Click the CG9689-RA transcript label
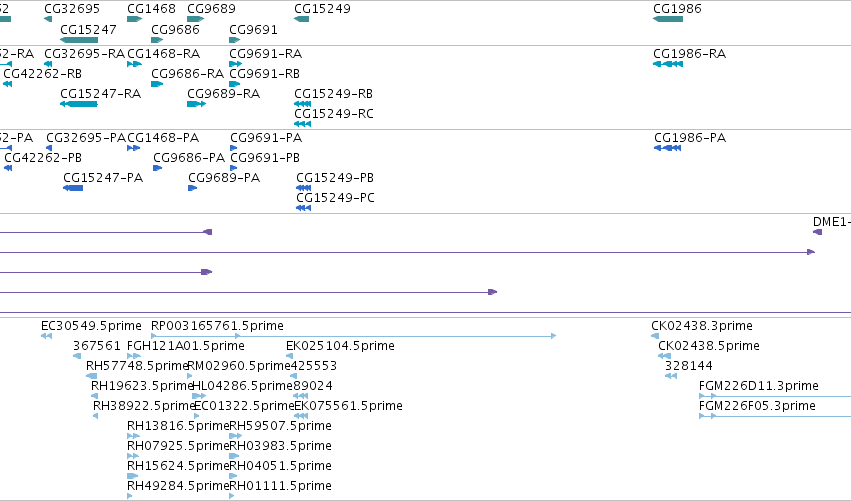Image resolution: width=851 pixels, height=501 pixels. [x=224, y=94]
